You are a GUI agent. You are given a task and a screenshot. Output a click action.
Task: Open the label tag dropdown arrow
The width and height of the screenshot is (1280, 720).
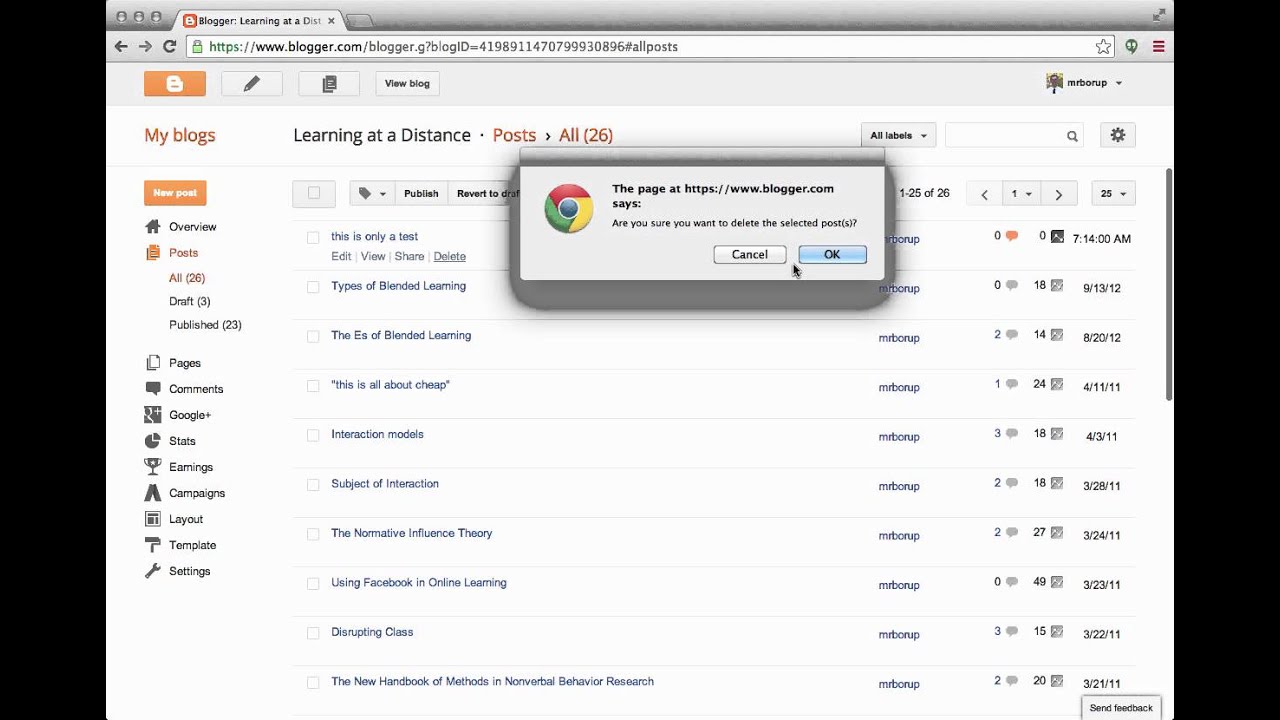[382, 194]
